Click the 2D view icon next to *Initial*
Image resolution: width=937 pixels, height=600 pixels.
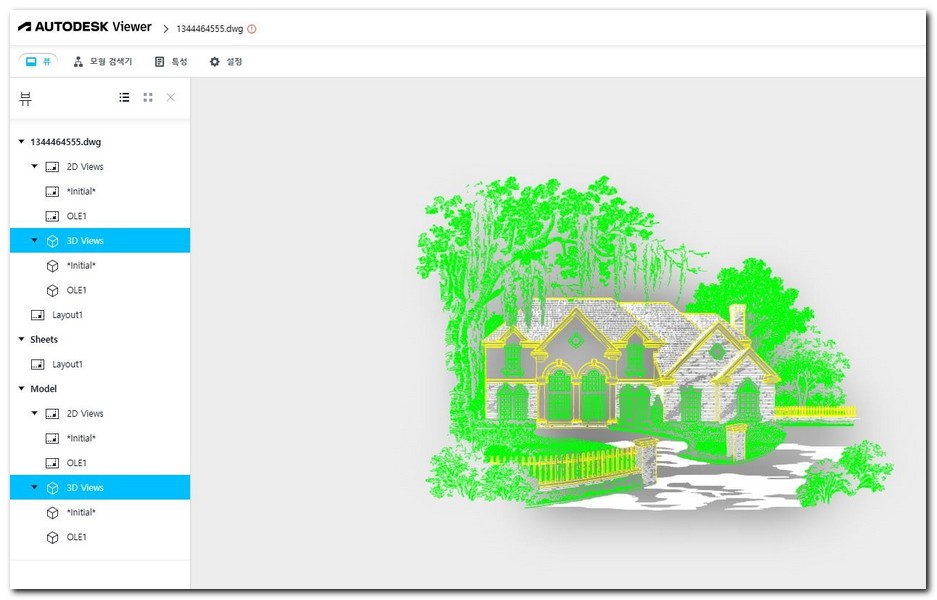(51, 191)
